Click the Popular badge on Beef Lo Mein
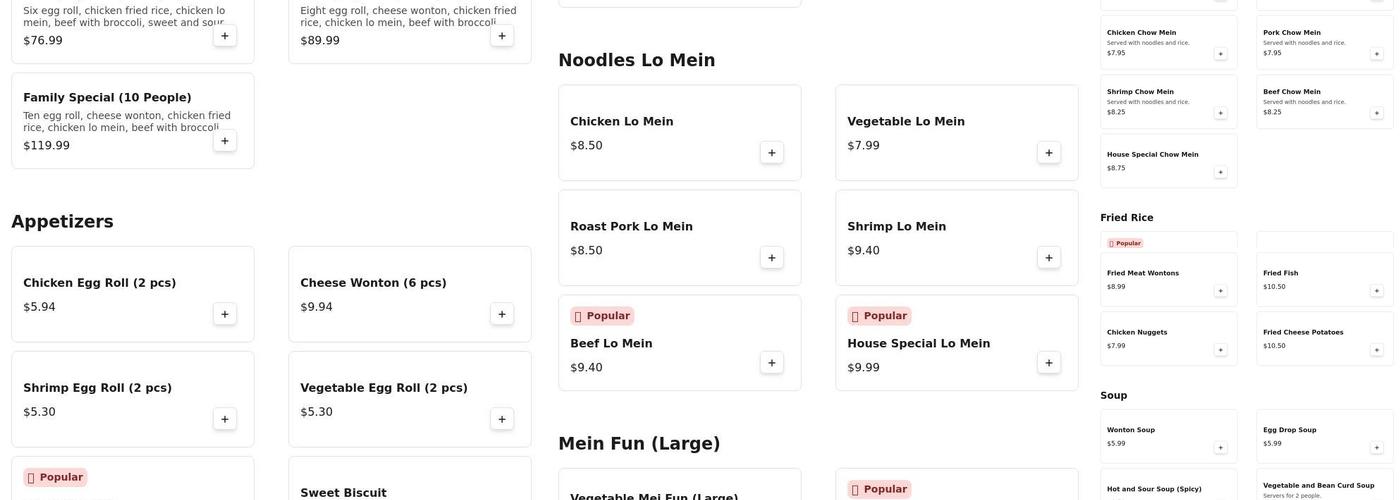The width and height of the screenshot is (1400, 500). pyautogui.click(x=602, y=316)
